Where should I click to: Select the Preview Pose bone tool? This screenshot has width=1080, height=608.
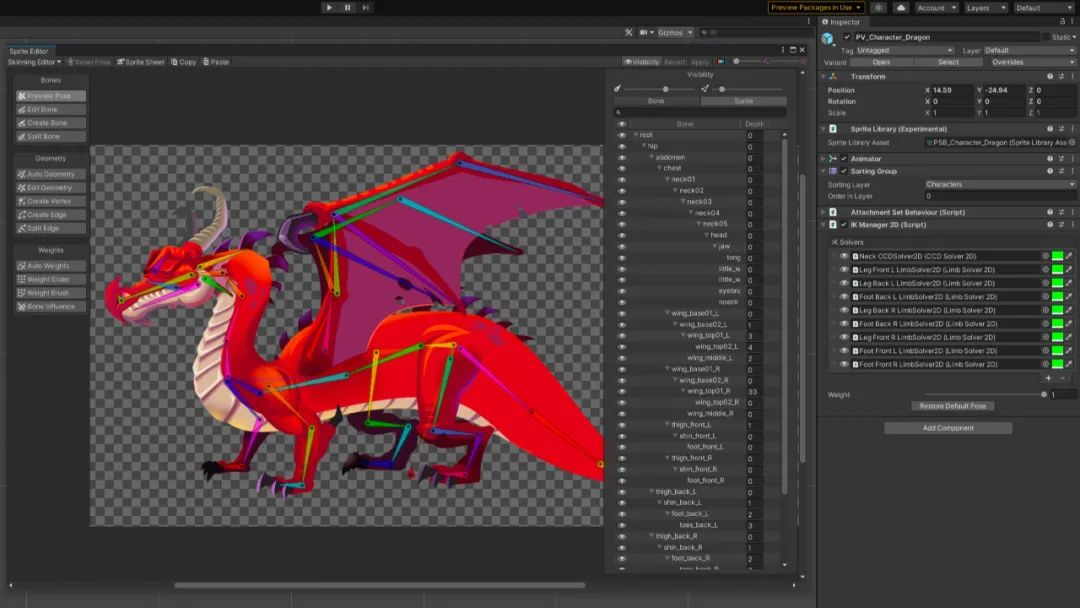50,96
